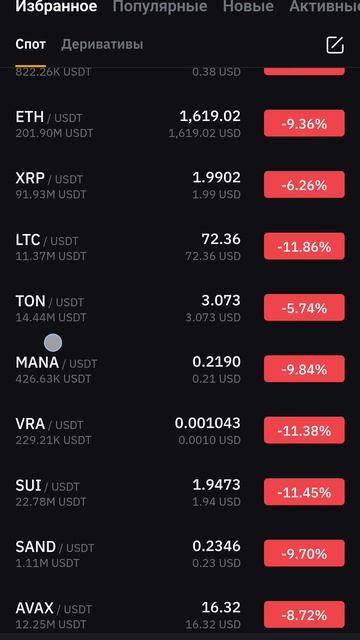360x640 pixels.
Task: Select the Избранное tab
Action: pos(56,6)
